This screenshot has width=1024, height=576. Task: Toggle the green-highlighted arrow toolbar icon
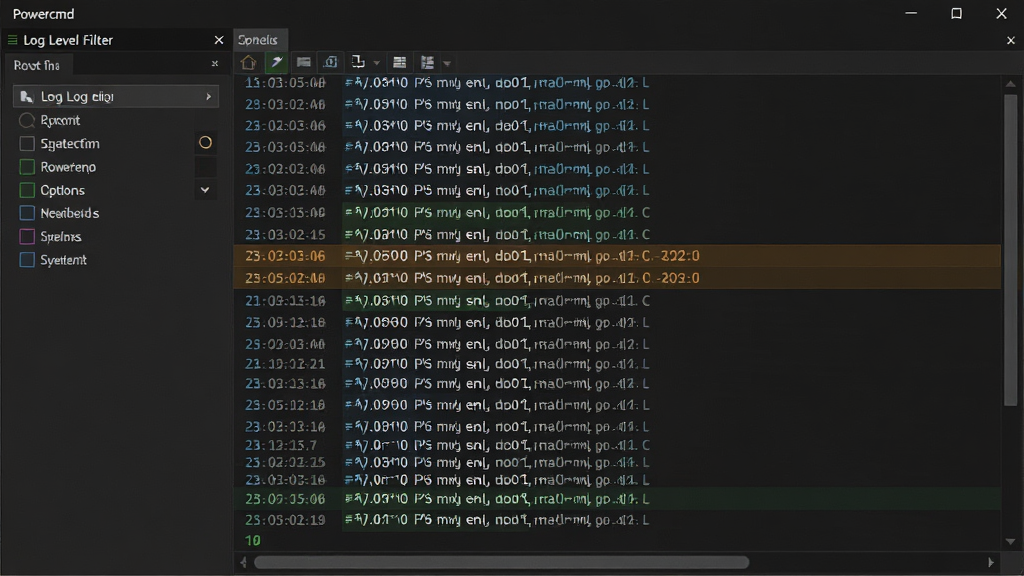tap(277, 63)
